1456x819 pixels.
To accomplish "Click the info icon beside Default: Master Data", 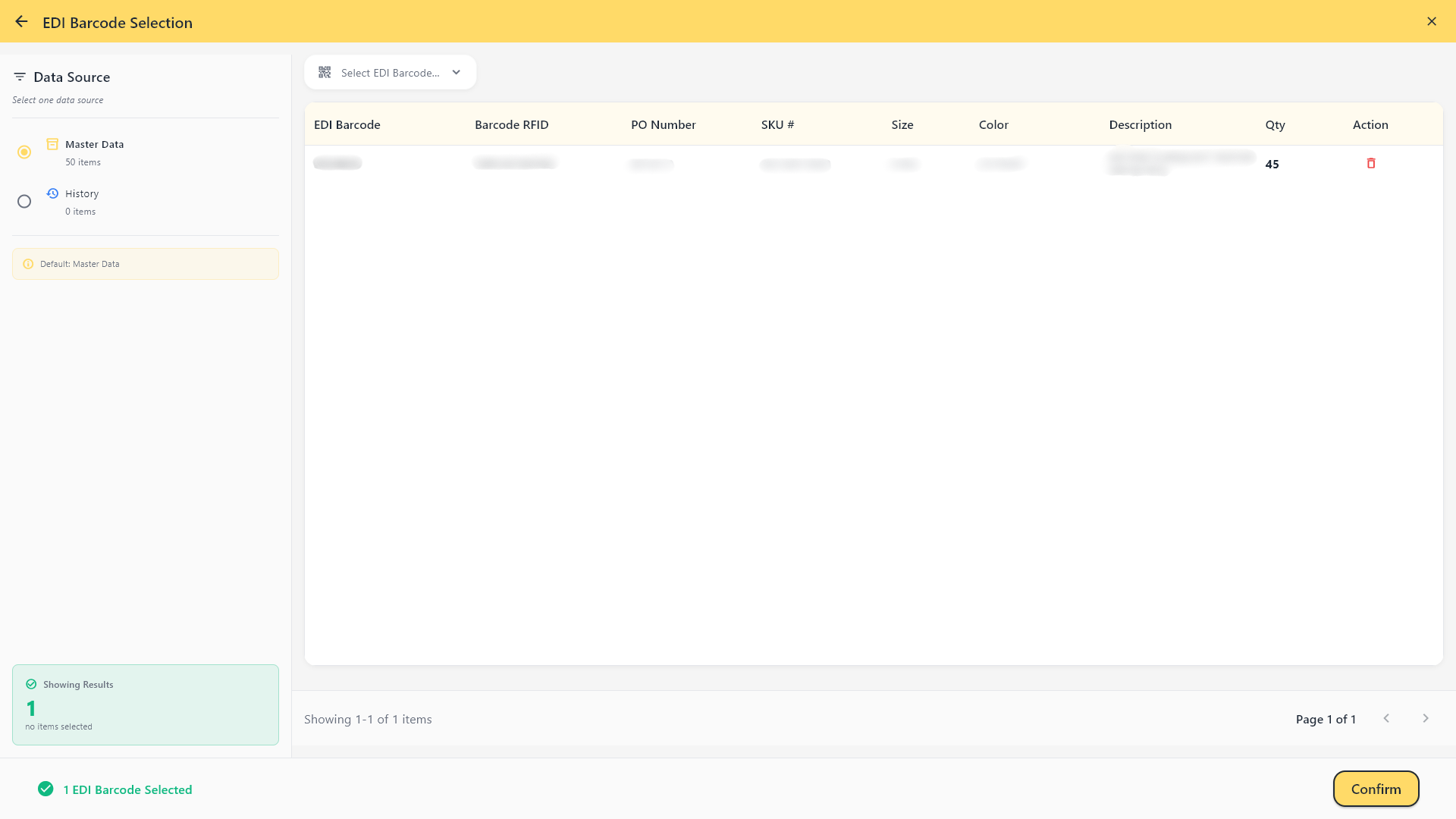I will (28, 264).
